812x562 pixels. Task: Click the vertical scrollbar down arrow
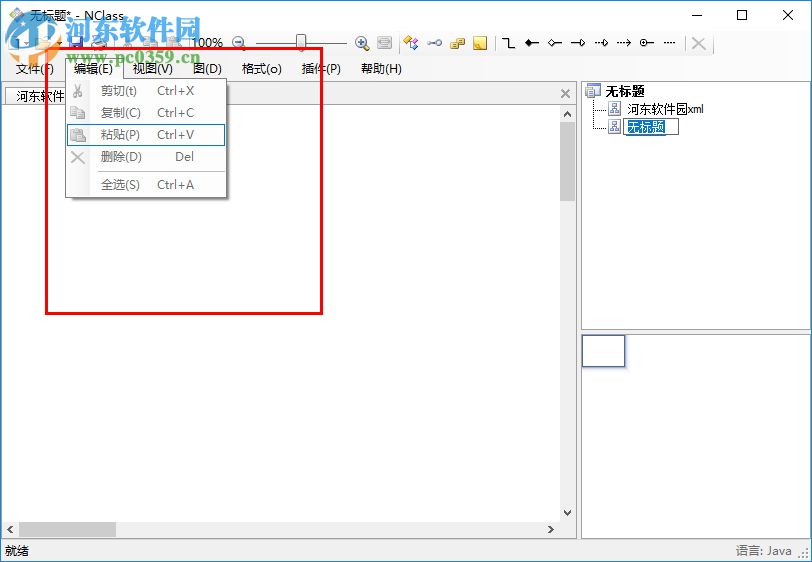568,513
